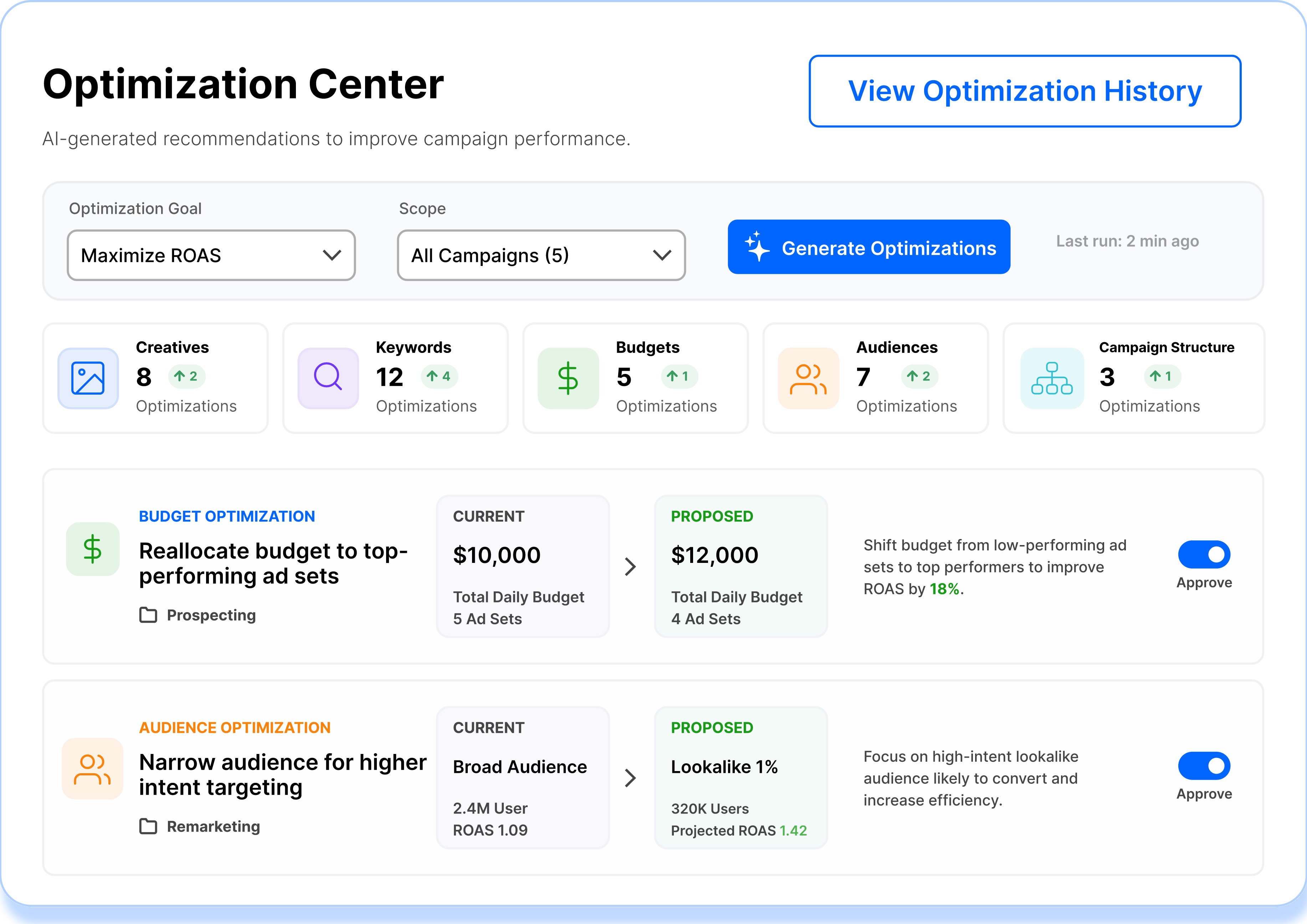Click the Budgets dollar icon in summary cards
Image resolution: width=1307 pixels, height=924 pixels.
coord(568,378)
